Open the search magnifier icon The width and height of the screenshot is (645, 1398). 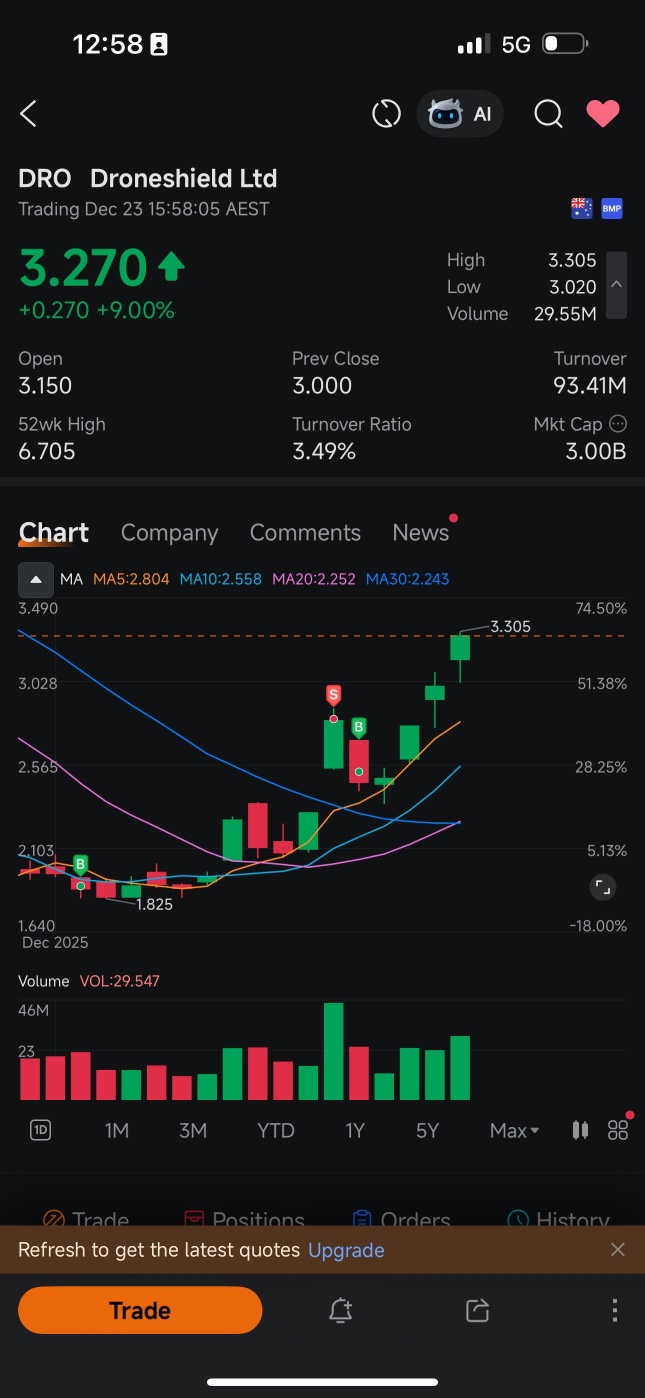548,114
